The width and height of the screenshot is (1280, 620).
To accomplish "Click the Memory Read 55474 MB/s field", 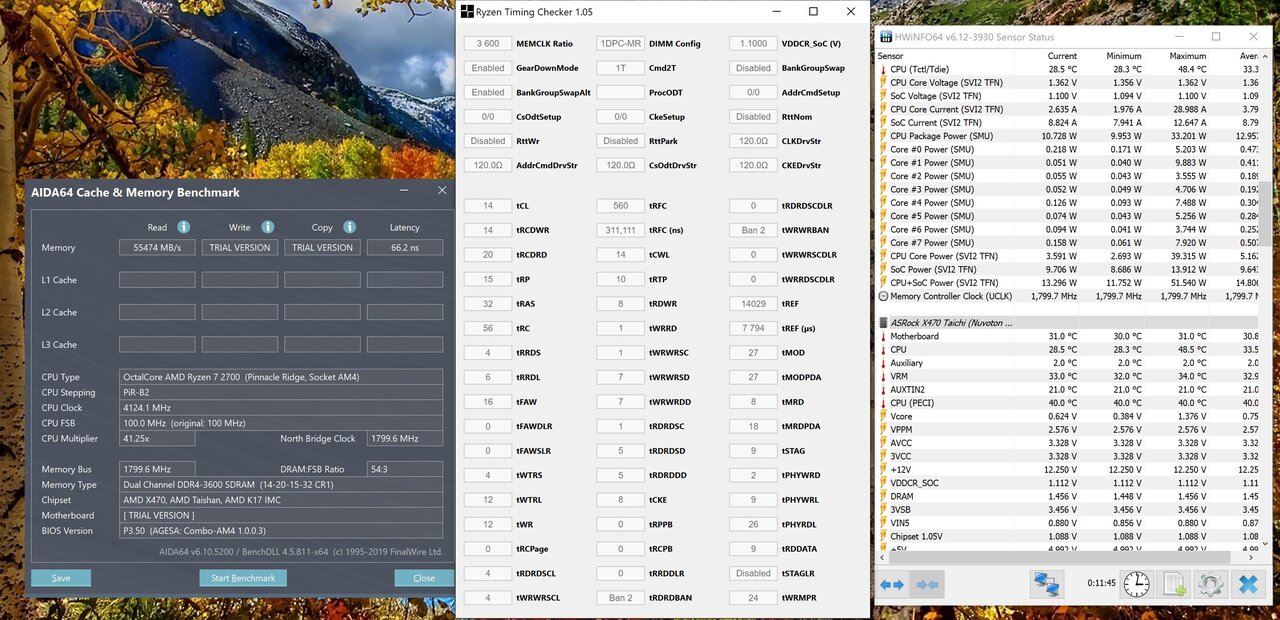I will 157,247.
